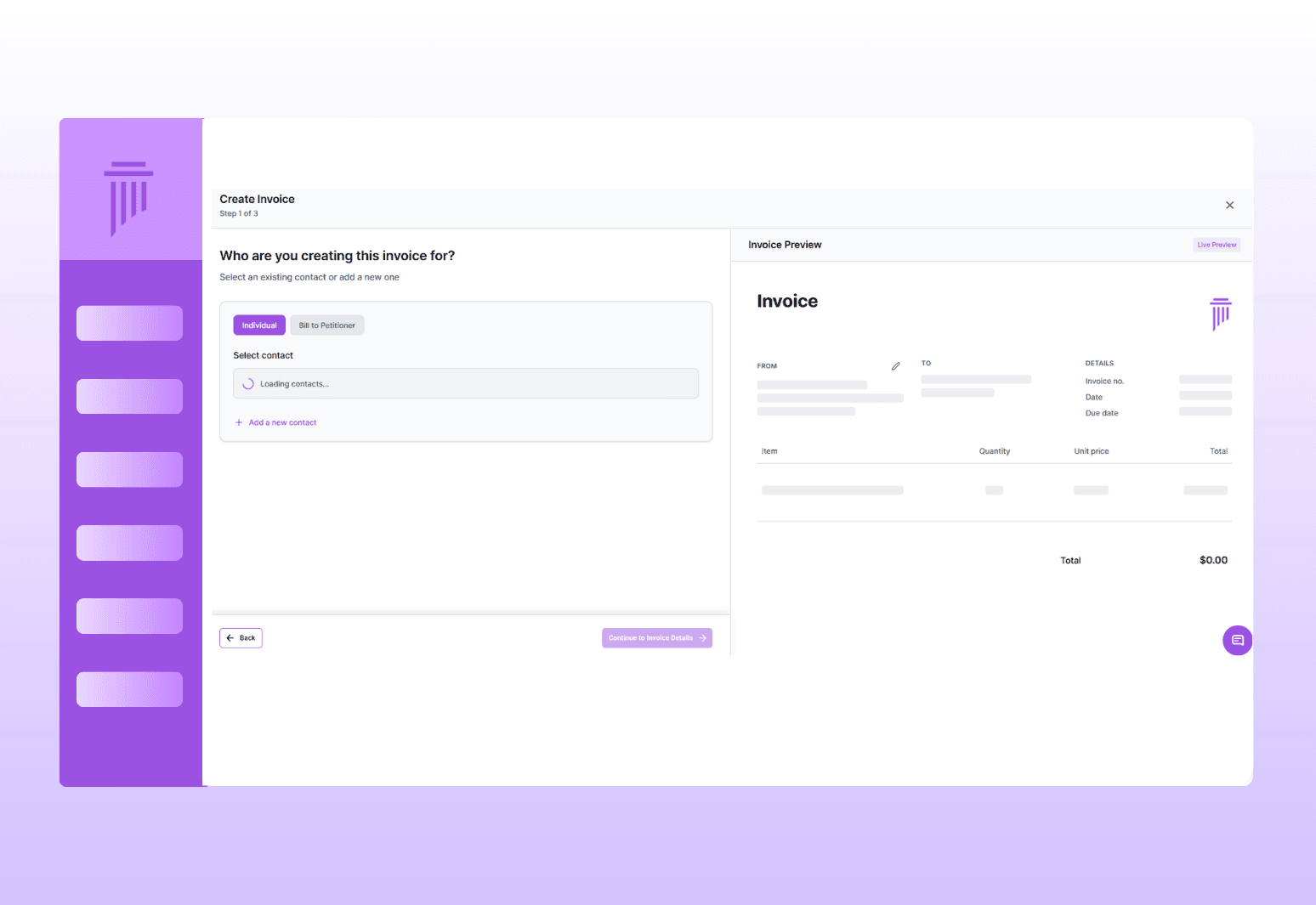Click the 'Quantity' column header
This screenshot has width=1316, height=905.
coord(995,451)
